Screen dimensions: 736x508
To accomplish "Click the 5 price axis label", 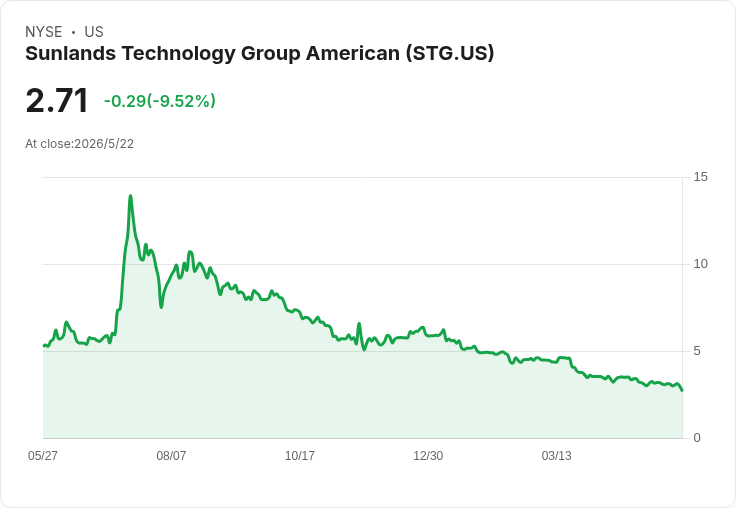I will [x=697, y=351].
